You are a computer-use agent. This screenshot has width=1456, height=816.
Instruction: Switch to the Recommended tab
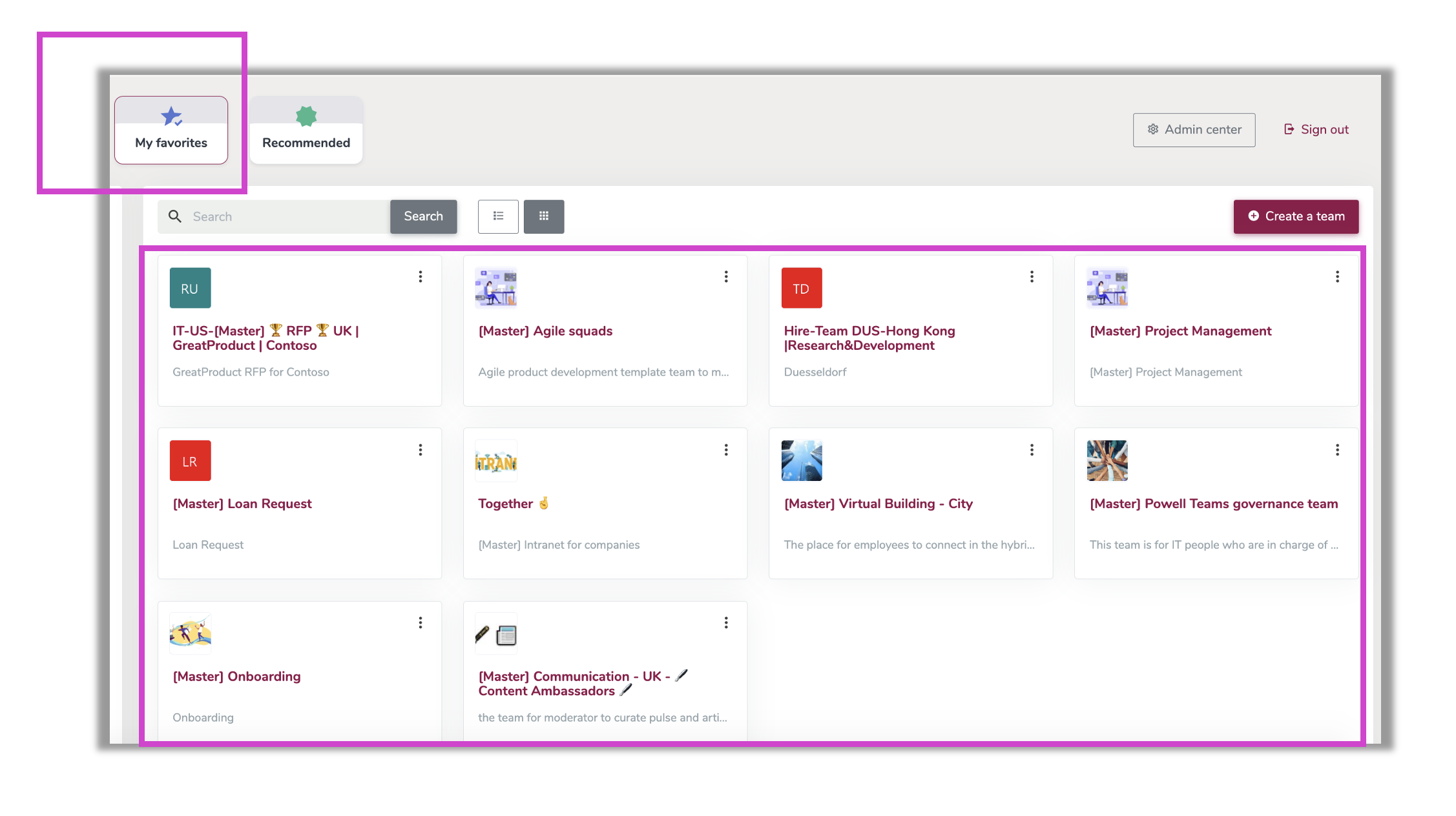pyautogui.click(x=306, y=130)
